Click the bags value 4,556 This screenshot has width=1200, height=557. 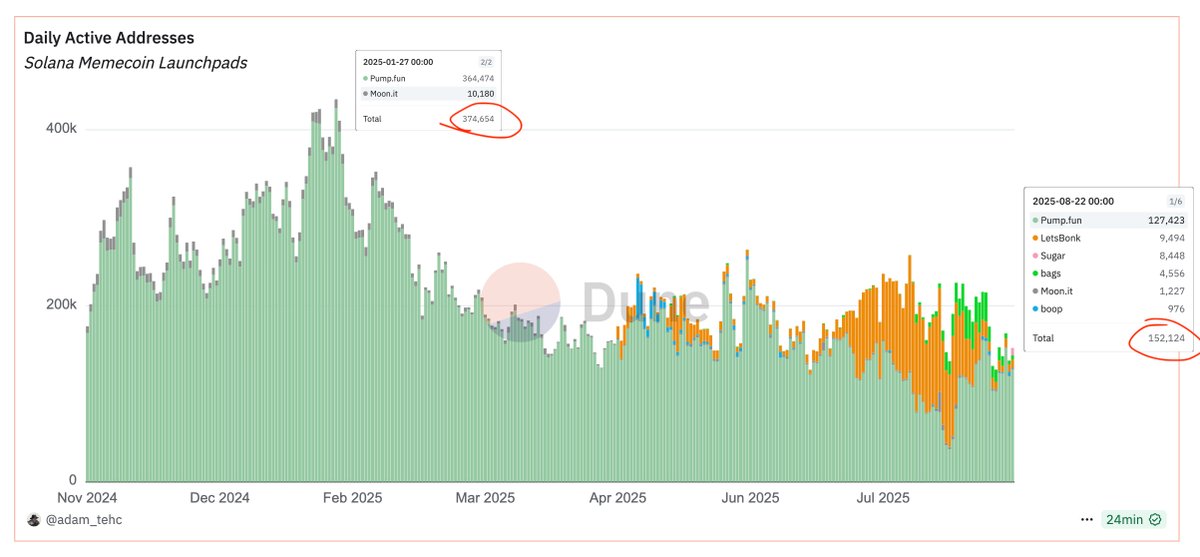[1171, 273]
